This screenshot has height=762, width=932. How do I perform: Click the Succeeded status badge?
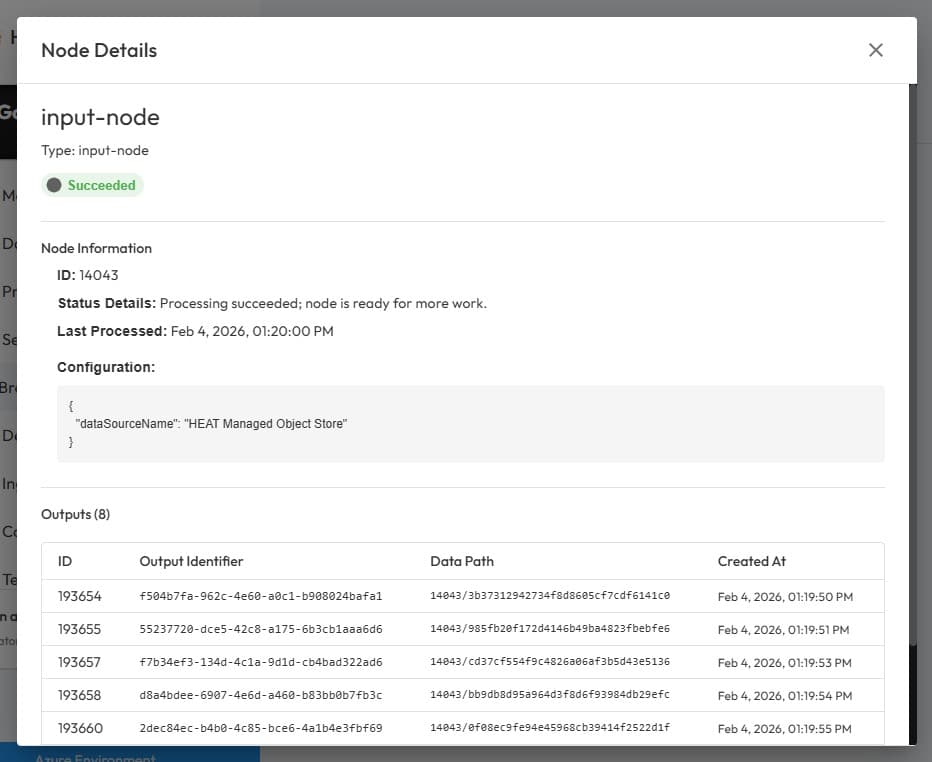pyautogui.click(x=92, y=185)
